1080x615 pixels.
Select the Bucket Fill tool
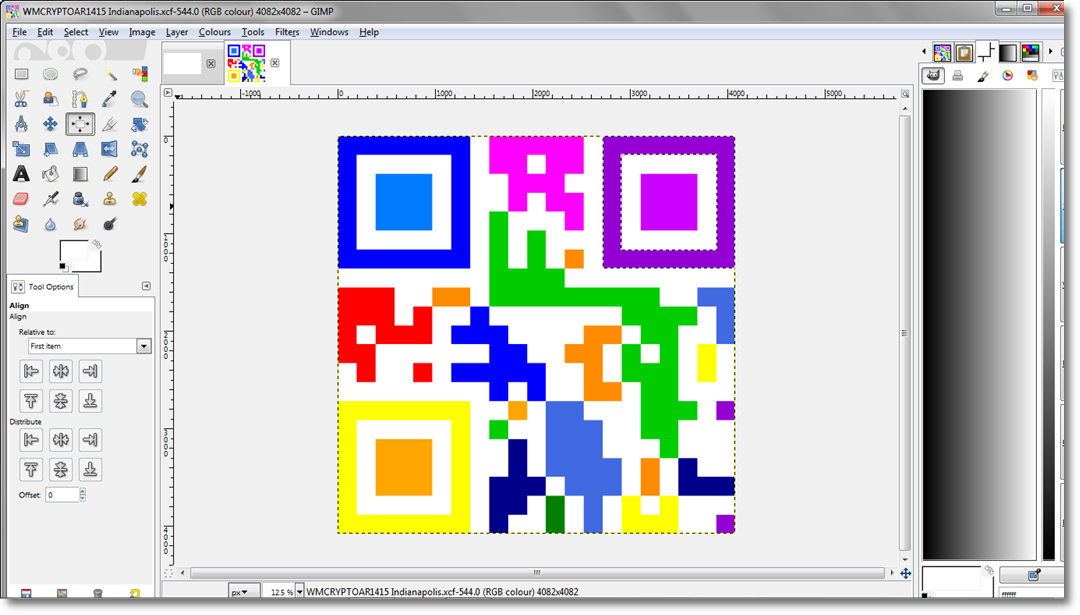50,174
